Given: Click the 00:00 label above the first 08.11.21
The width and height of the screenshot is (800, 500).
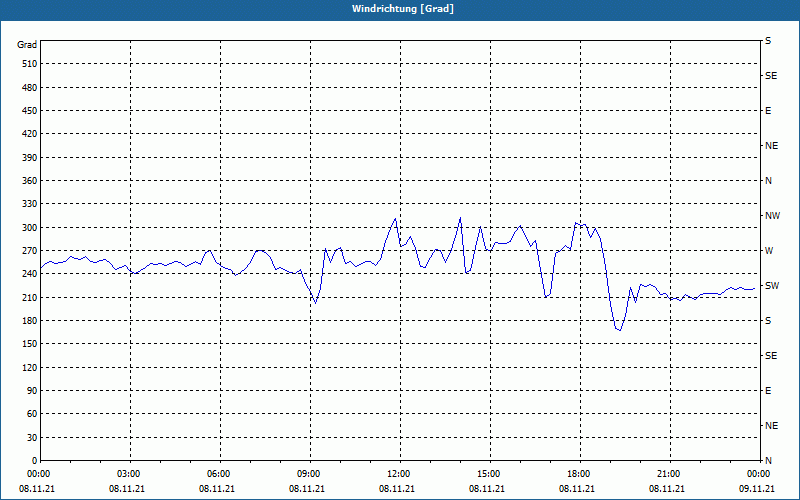Looking at the screenshot, I should (x=38, y=474).
